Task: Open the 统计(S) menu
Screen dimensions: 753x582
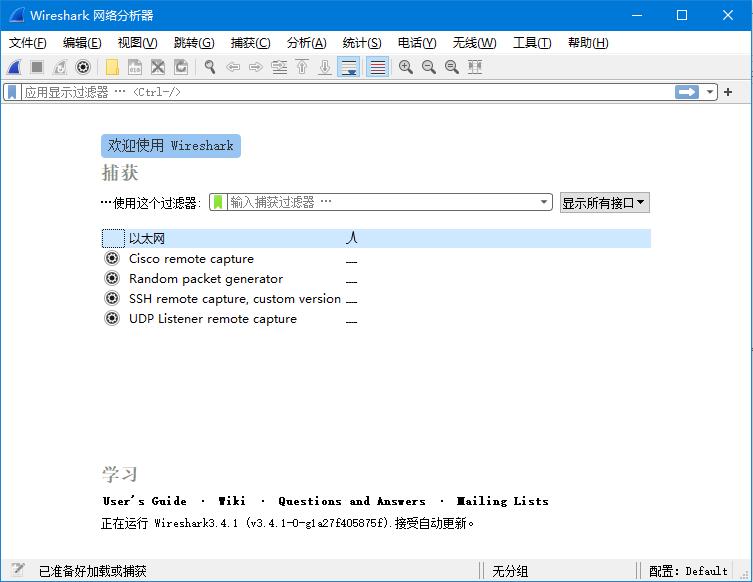Action: coord(362,43)
